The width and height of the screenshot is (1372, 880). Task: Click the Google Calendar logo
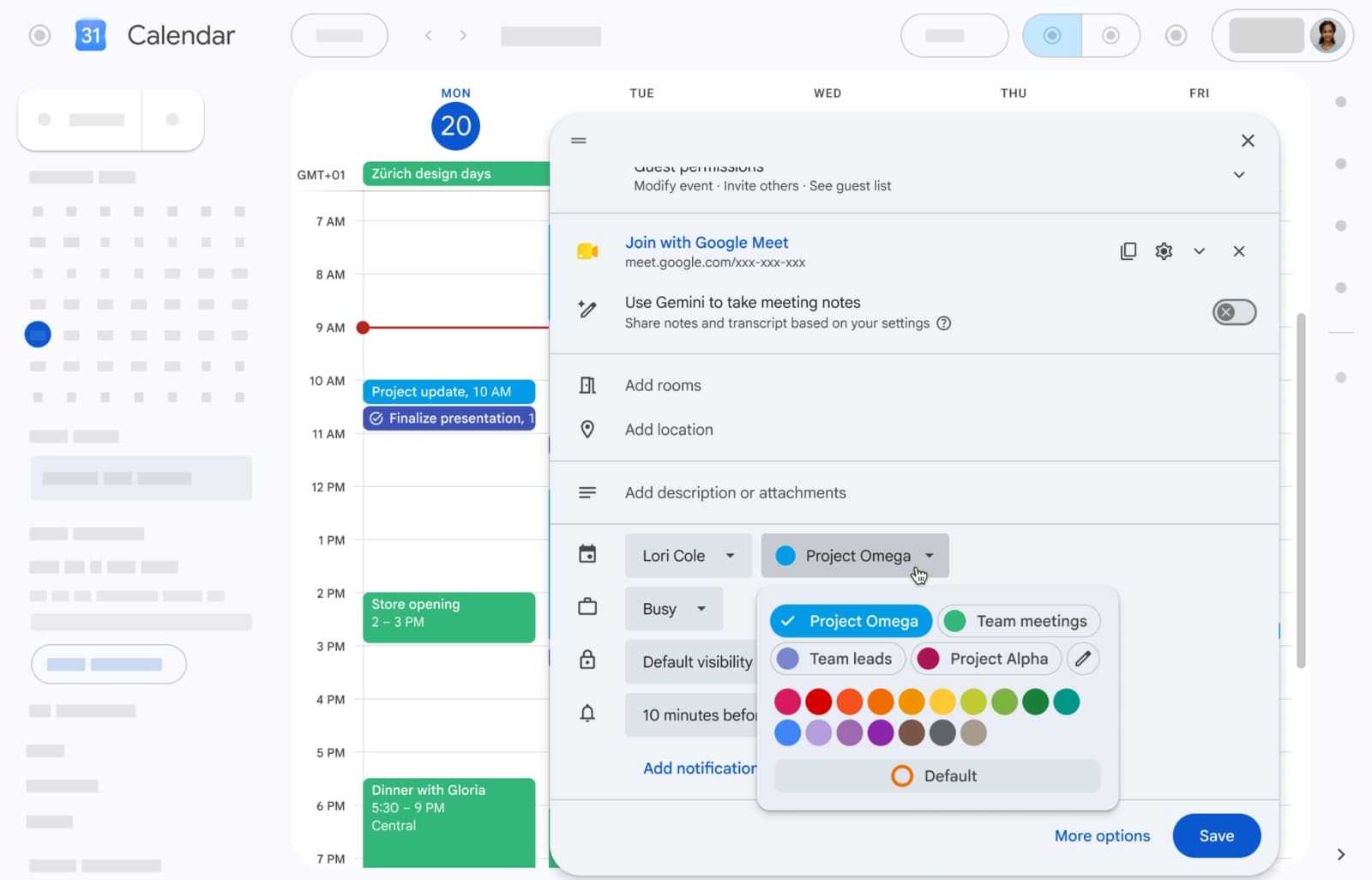tap(91, 35)
